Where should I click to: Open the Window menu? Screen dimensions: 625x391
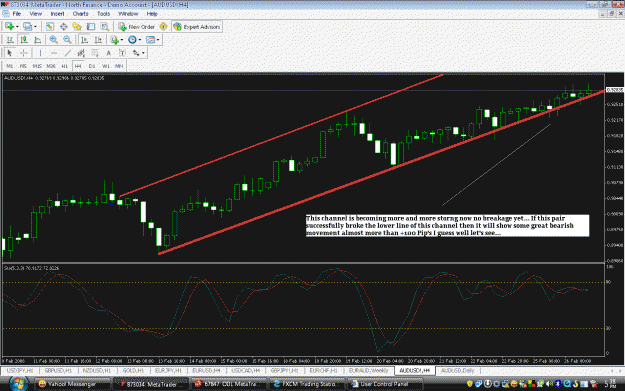(x=128, y=14)
